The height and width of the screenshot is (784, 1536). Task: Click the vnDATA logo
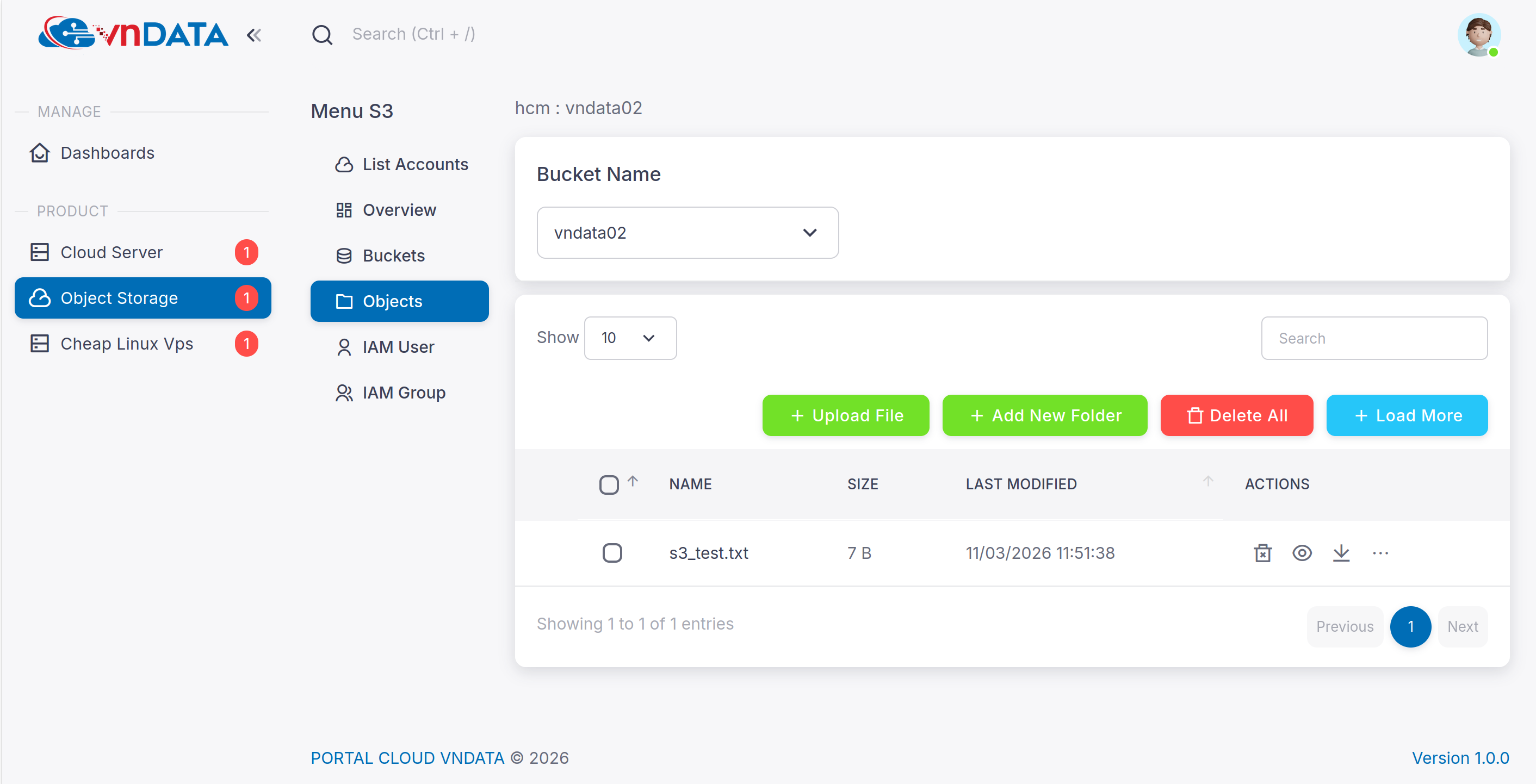point(133,33)
